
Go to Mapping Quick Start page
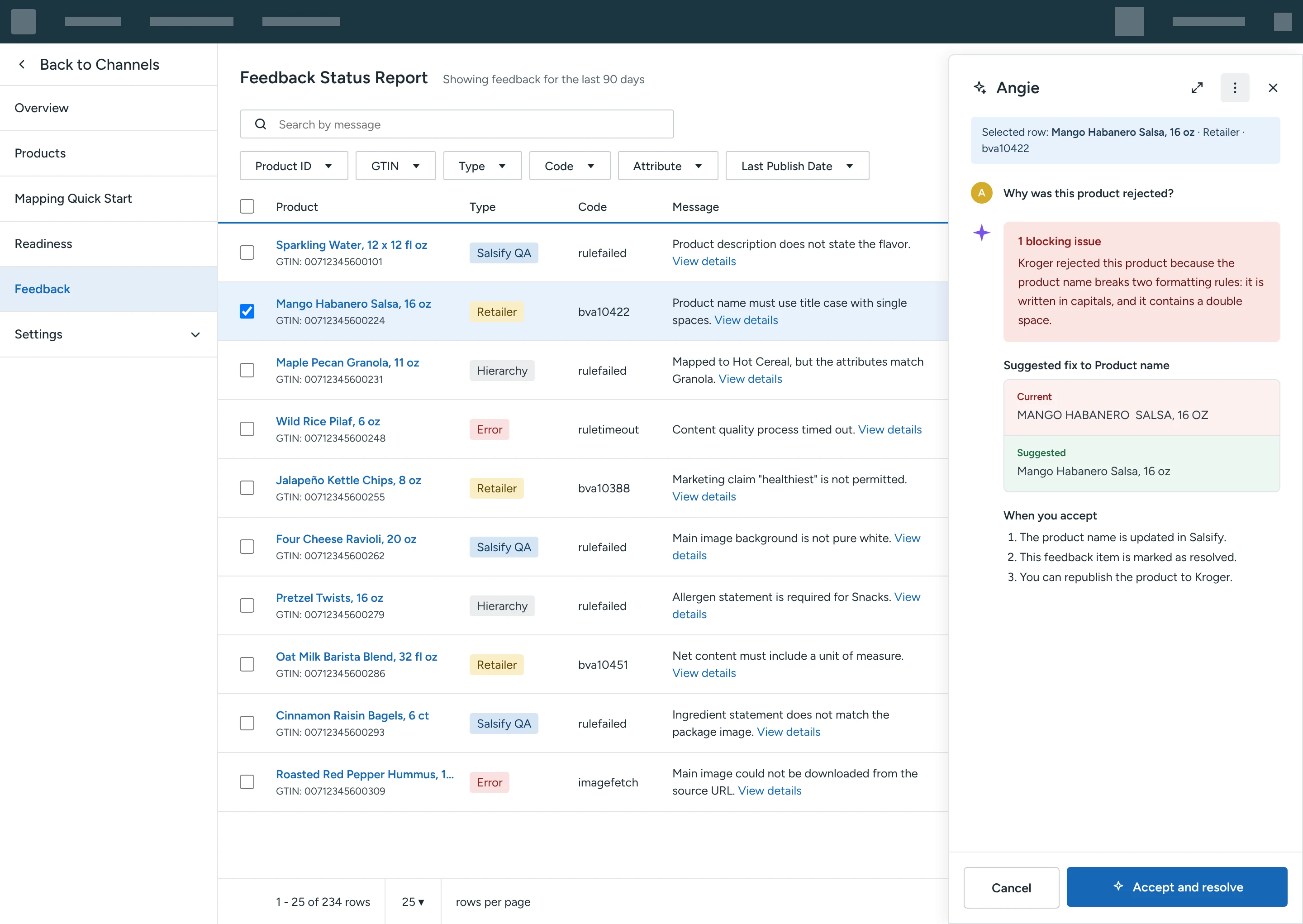coord(108,198)
